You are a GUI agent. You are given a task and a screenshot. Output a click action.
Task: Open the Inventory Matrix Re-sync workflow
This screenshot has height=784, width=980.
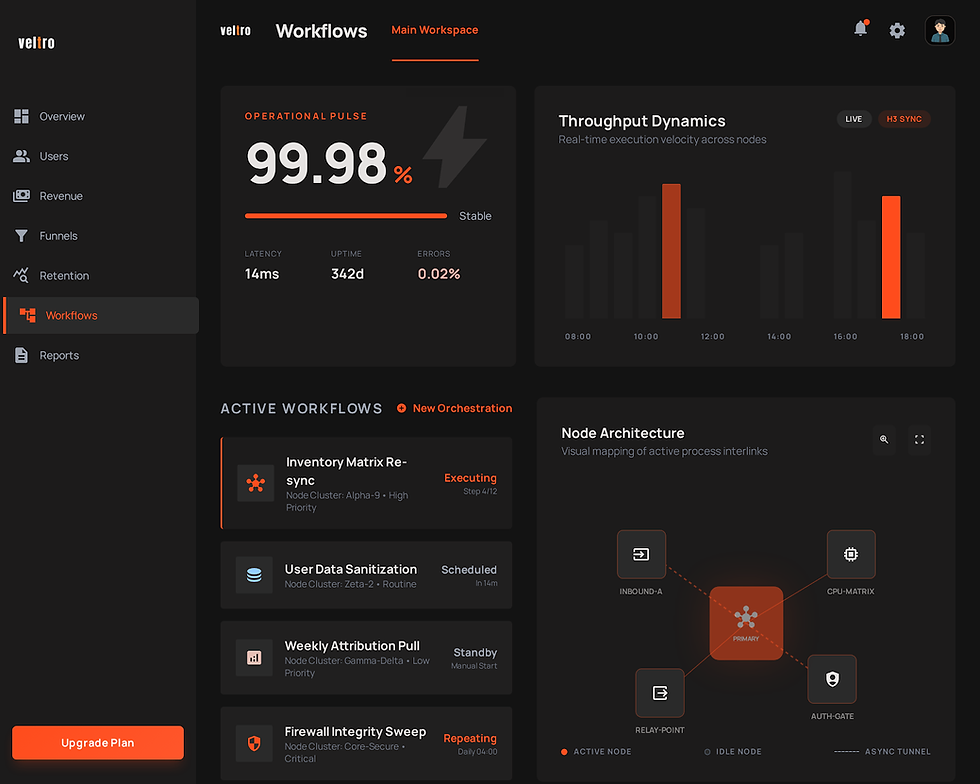click(366, 483)
